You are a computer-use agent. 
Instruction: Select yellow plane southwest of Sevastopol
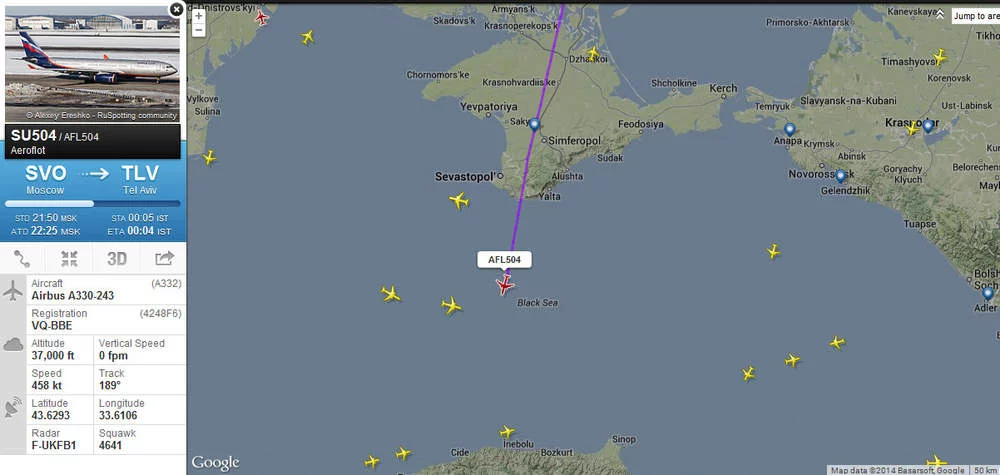459,201
